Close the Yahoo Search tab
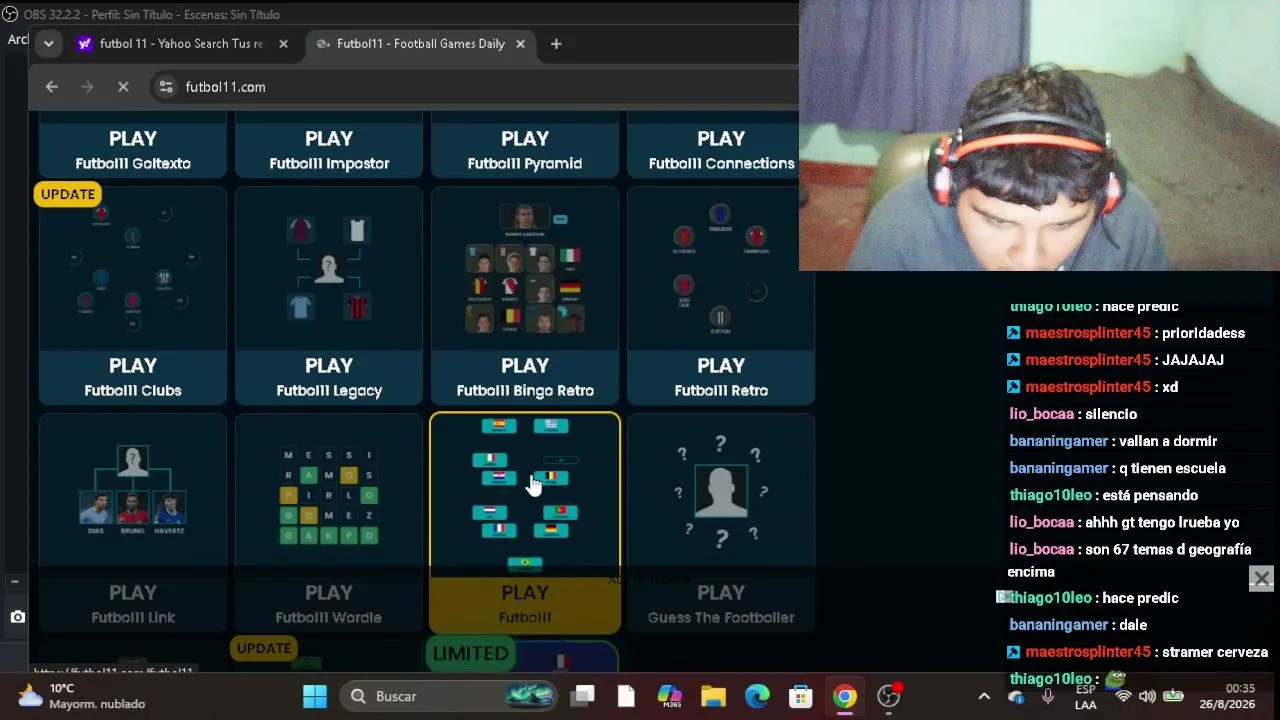Viewport: 1280px width, 720px height. click(x=283, y=44)
